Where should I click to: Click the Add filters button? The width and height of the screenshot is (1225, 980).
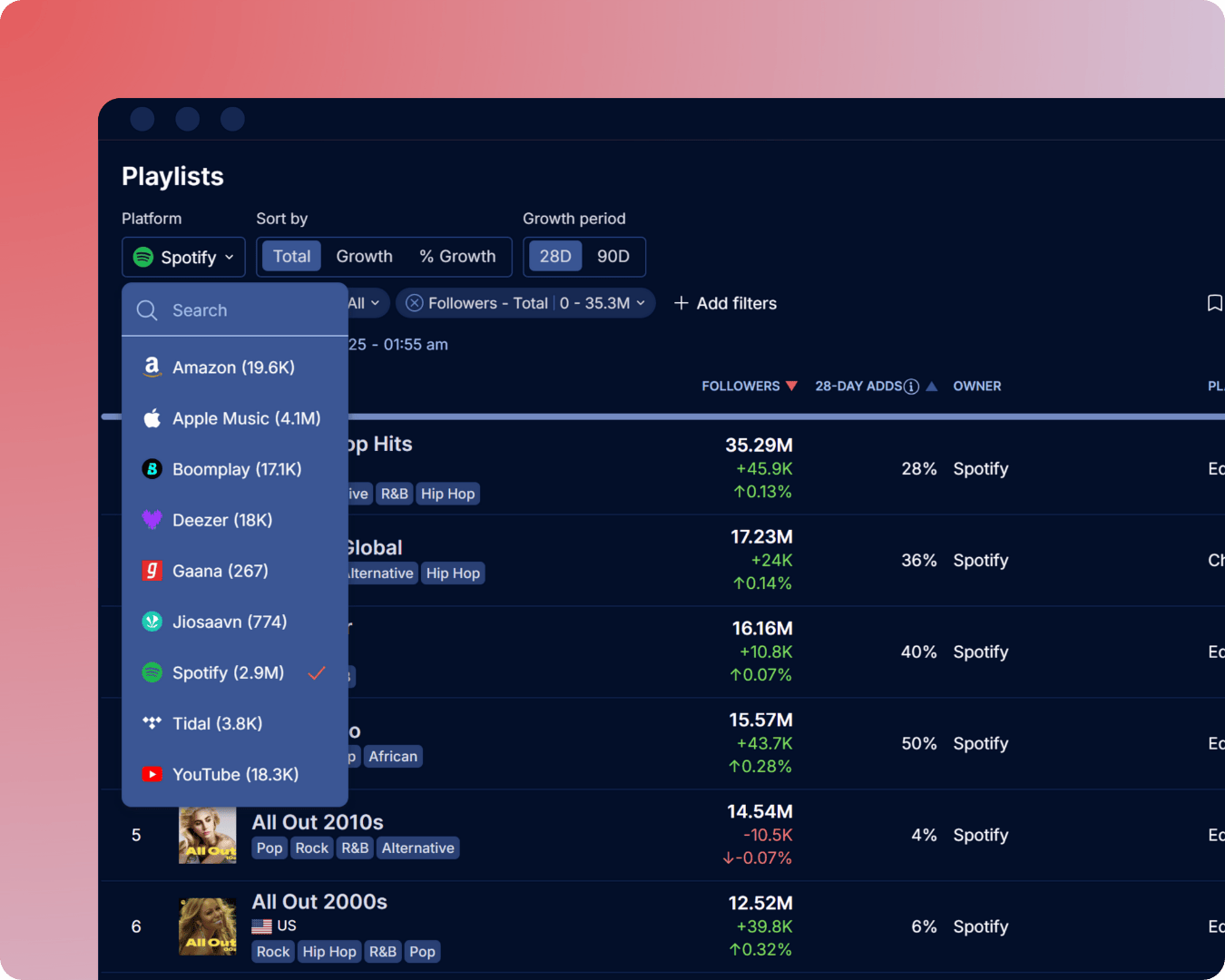[725, 303]
